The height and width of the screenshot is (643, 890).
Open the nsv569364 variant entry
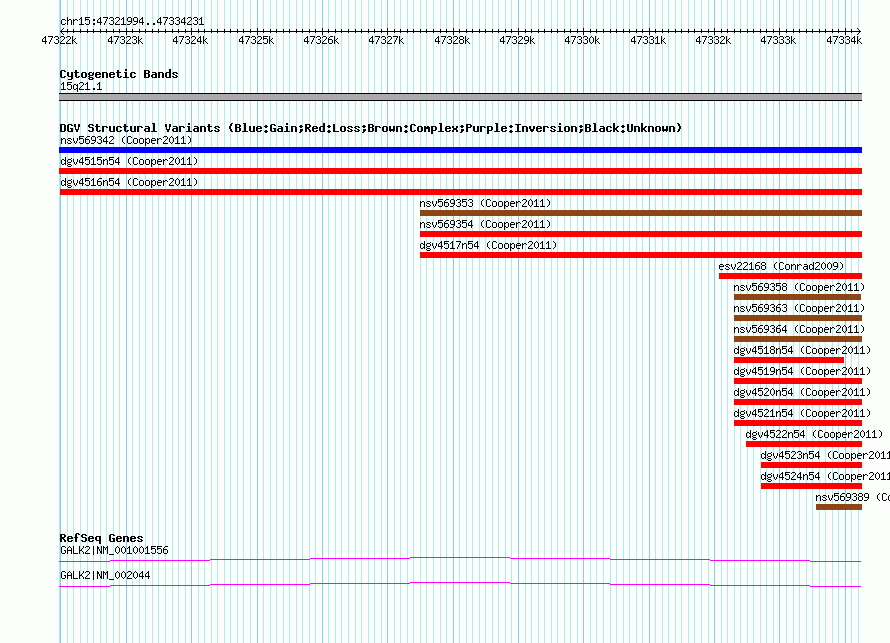[798, 329]
